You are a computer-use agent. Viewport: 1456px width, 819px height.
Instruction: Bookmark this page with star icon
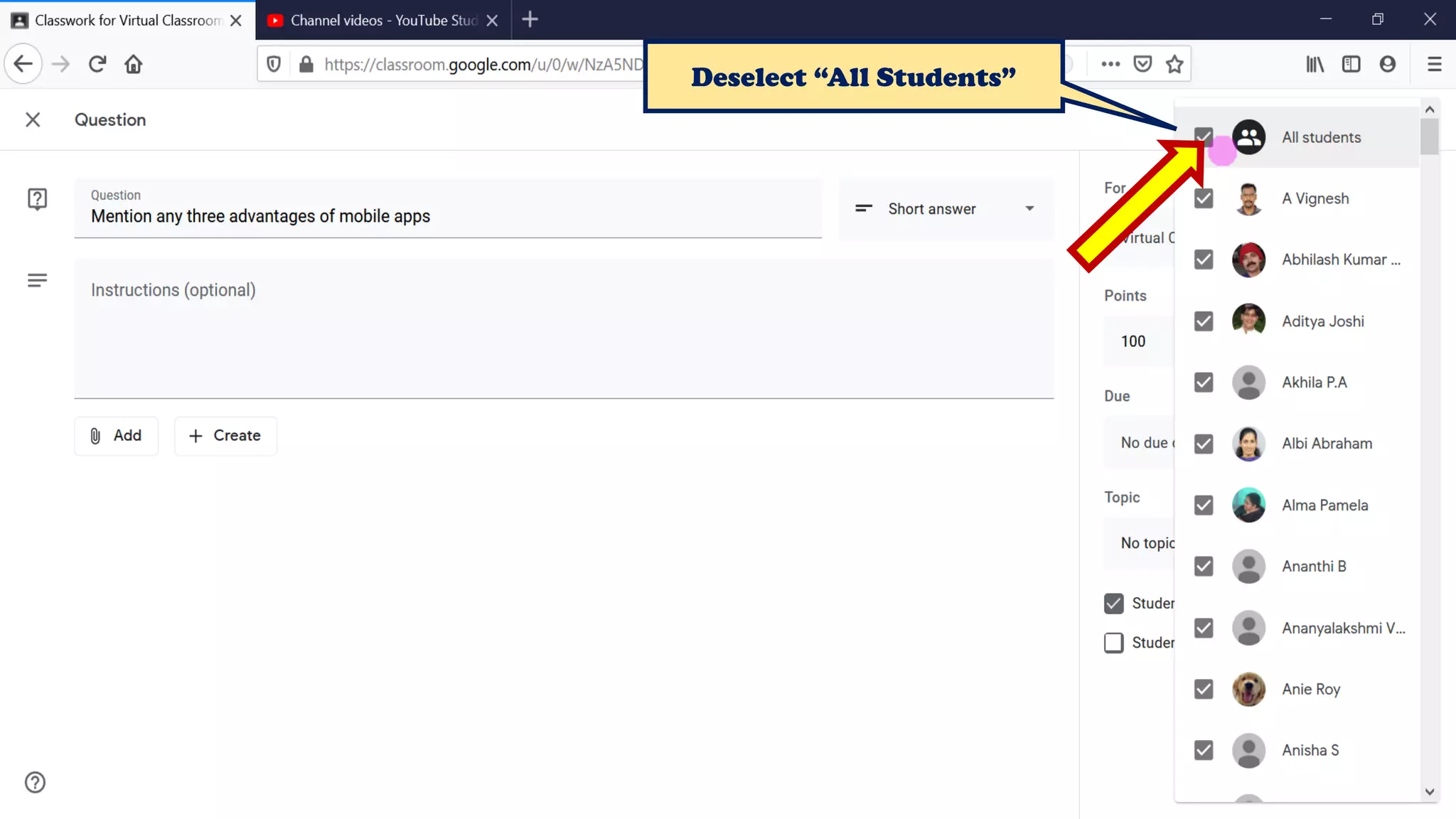tap(1174, 64)
